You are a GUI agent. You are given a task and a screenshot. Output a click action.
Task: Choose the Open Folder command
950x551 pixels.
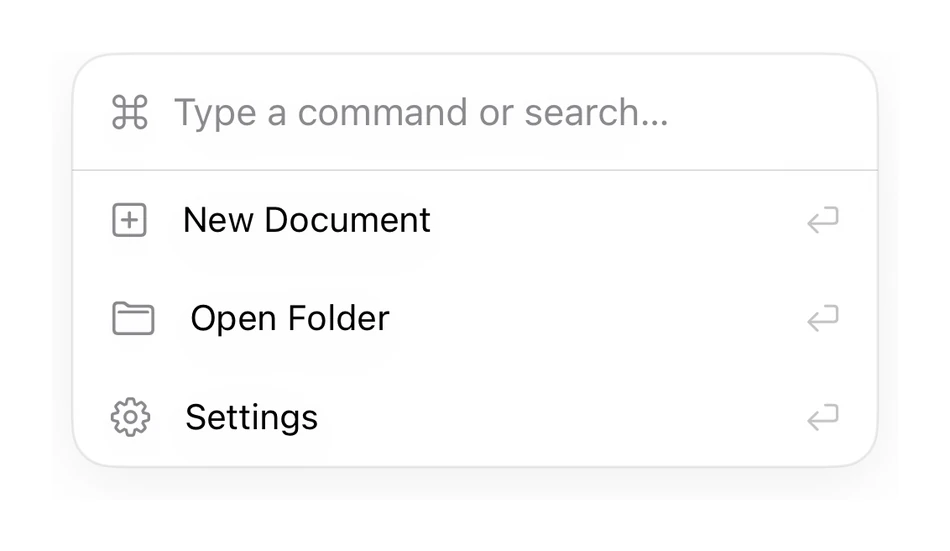coord(475,318)
